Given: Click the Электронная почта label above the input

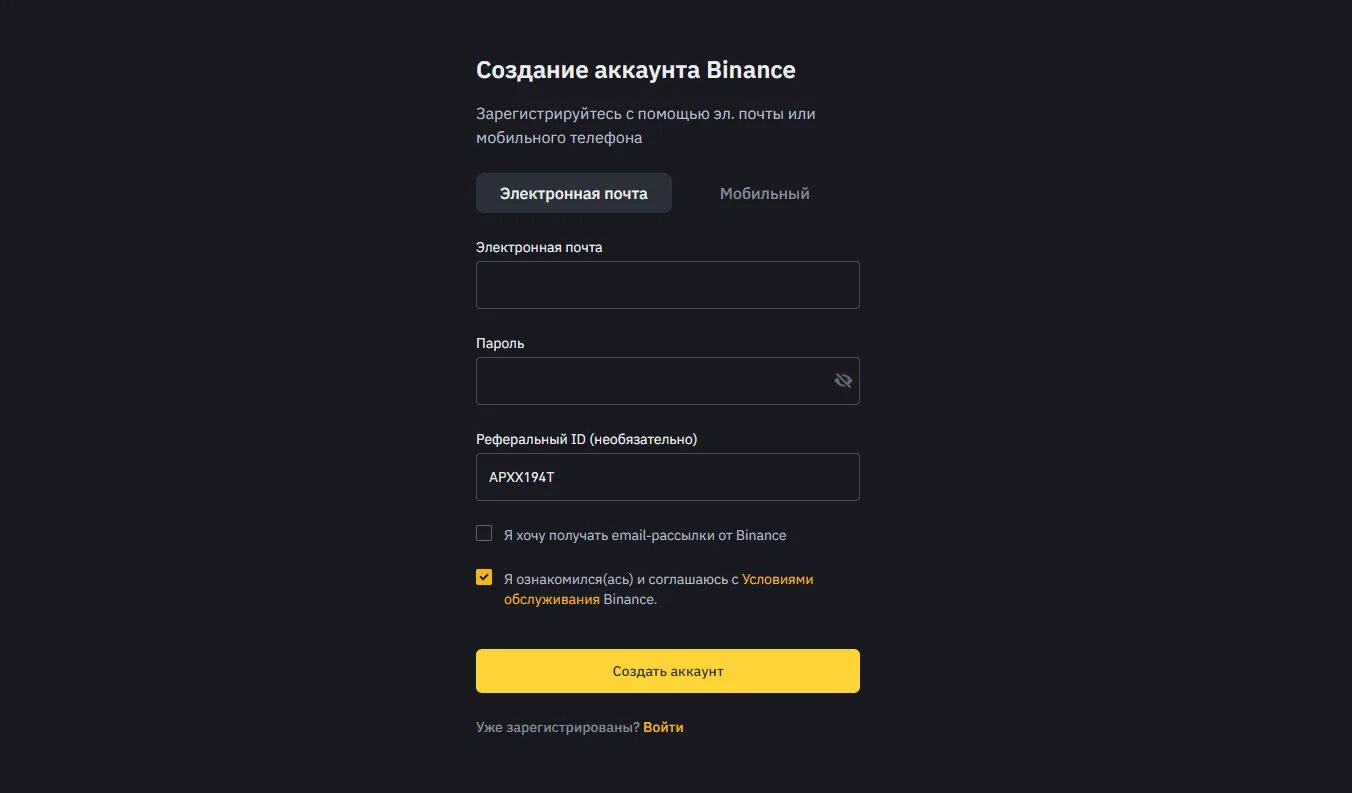Looking at the screenshot, I should [x=539, y=247].
